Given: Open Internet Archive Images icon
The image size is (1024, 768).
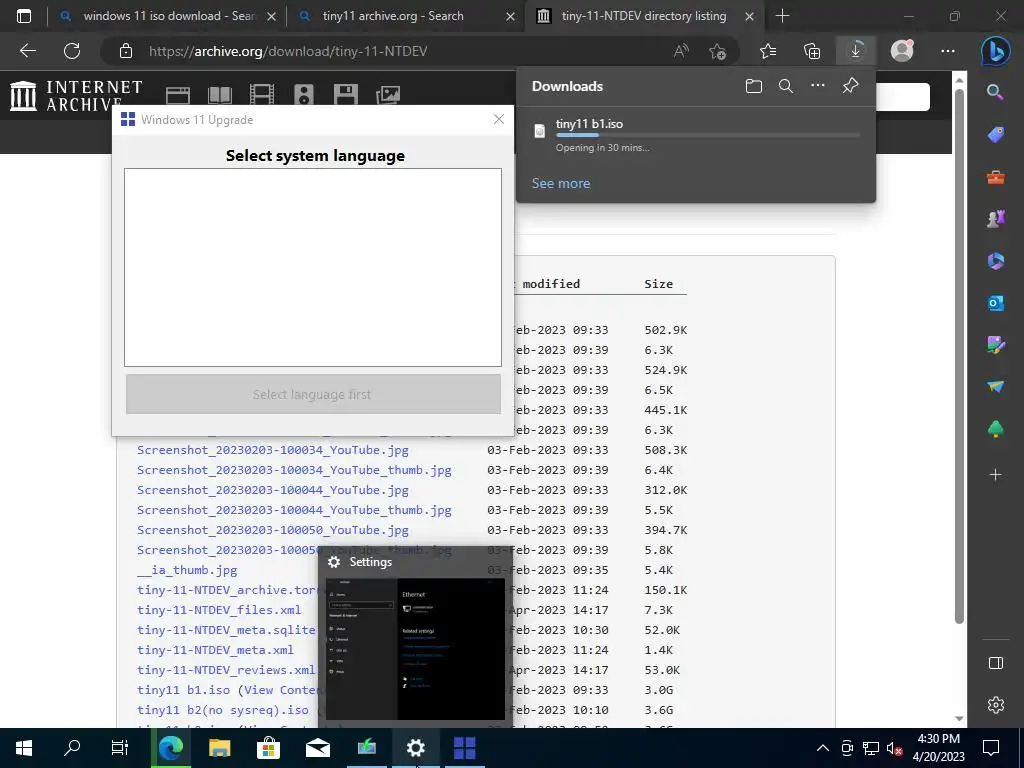Looking at the screenshot, I should 388,95.
